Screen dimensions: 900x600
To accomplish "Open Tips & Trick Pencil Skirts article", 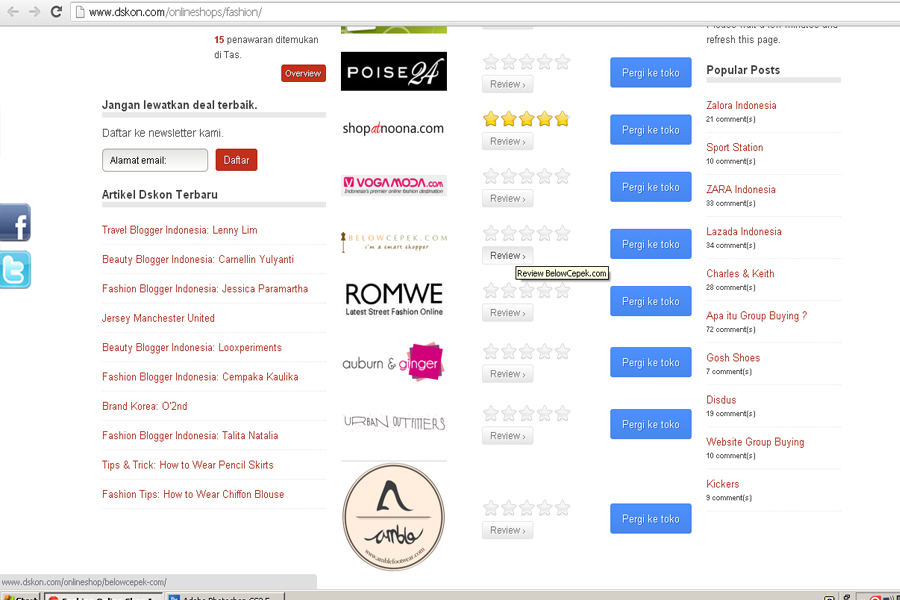I will tap(188, 465).
